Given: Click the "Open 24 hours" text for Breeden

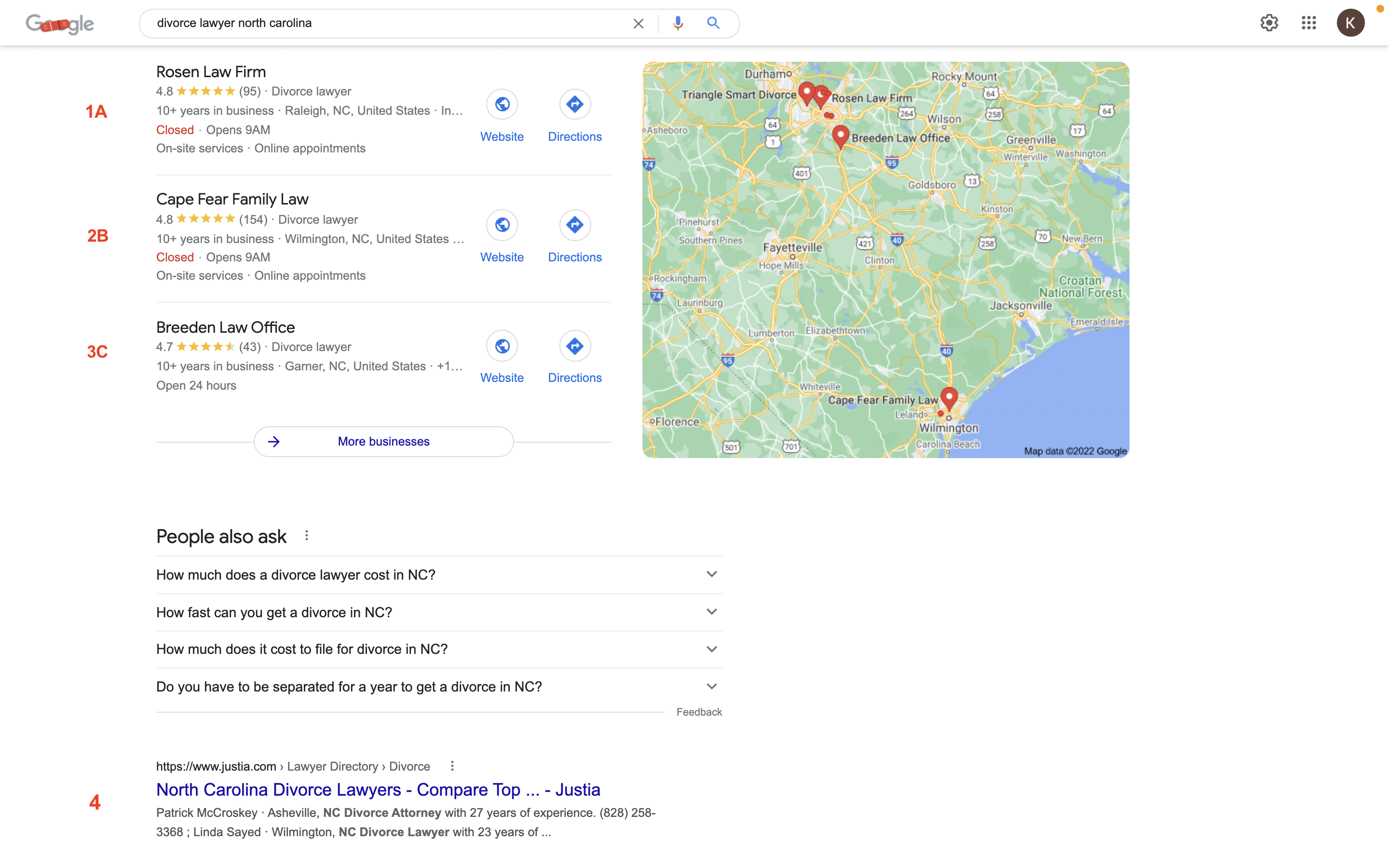Looking at the screenshot, I should coord(196,386).
